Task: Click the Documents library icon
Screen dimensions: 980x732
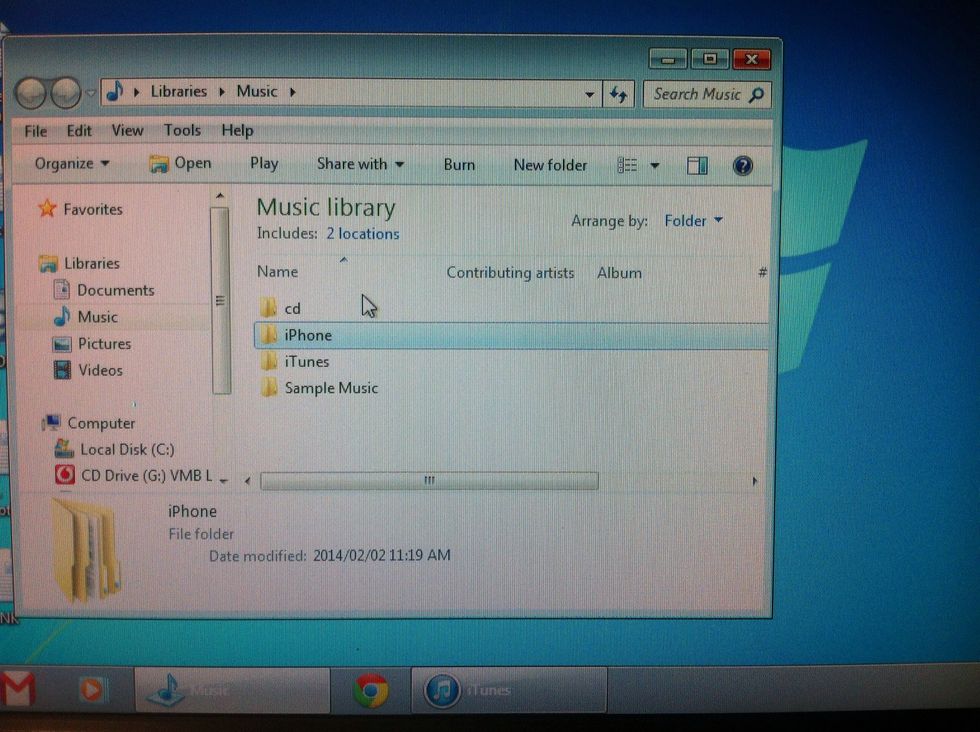Action: pyautogui.click(x=61, y=289)
